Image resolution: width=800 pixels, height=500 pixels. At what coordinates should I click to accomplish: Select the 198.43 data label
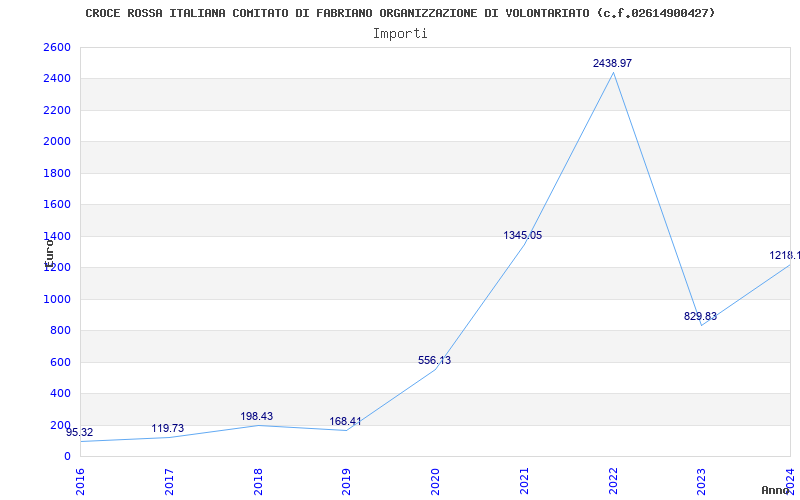pyautogui.click(x=257, y=416)
